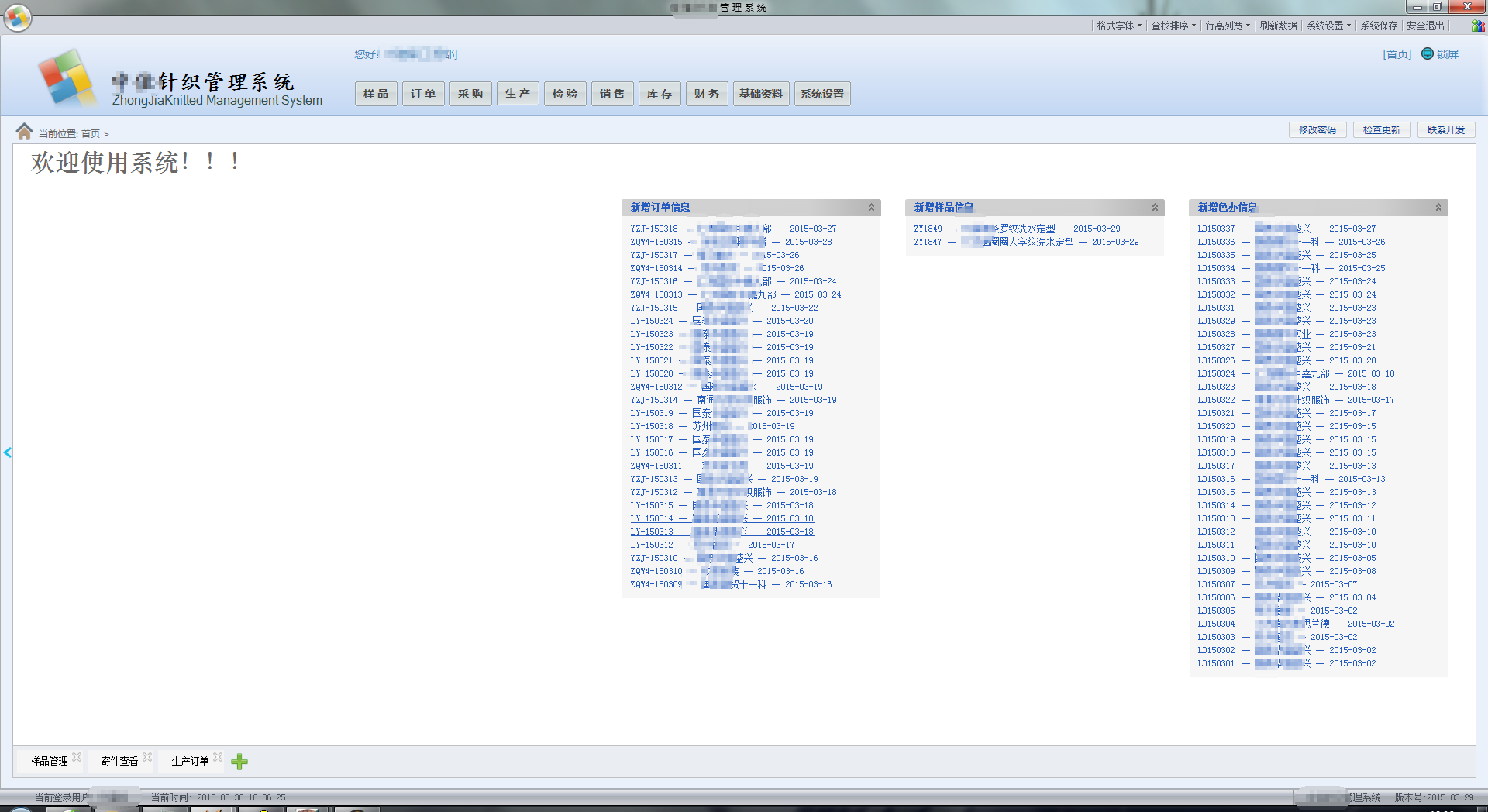Click the 修改密码 button
The image size is (1488, 812).
[1317, 130]
